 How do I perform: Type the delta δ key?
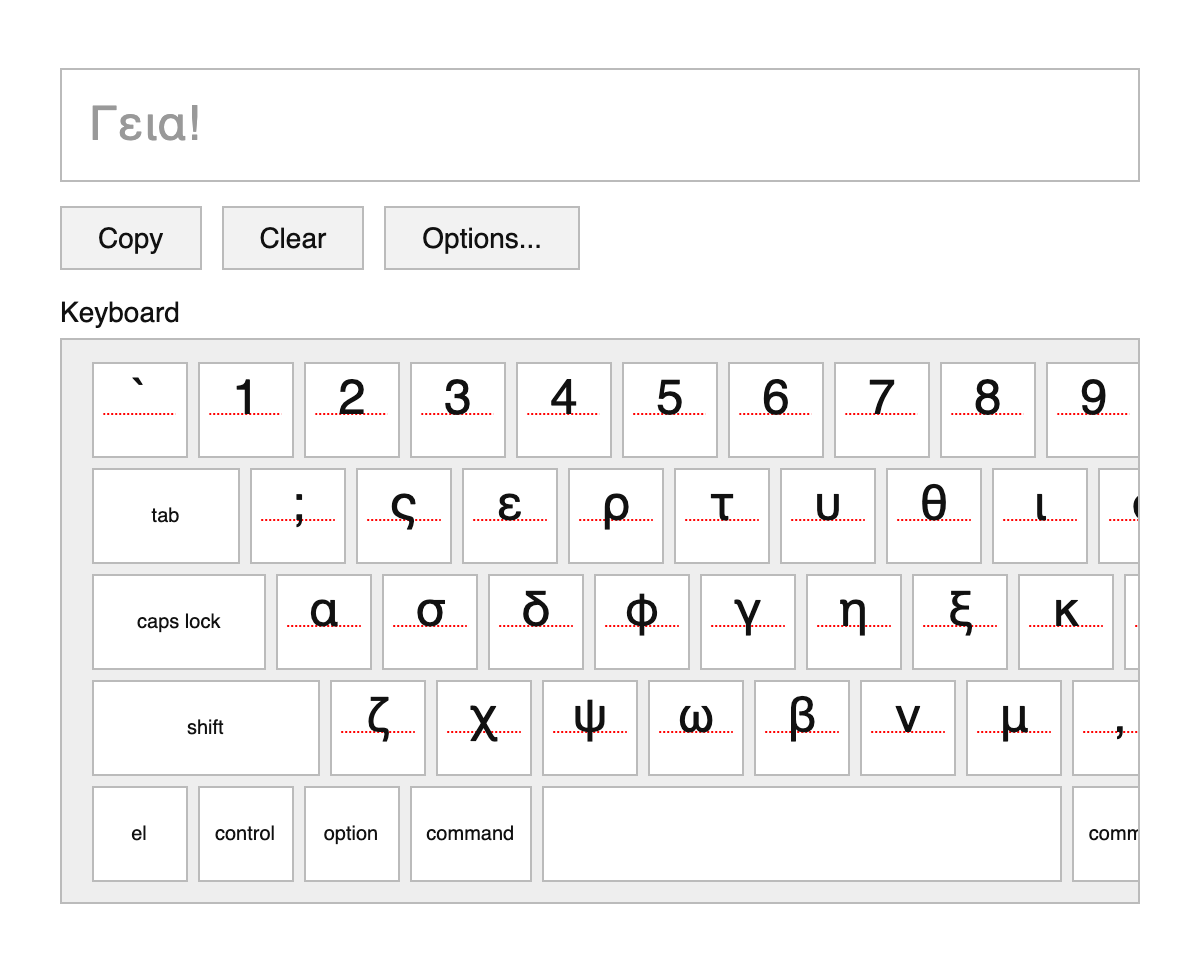pyautogui.click(x=535, y=621)
